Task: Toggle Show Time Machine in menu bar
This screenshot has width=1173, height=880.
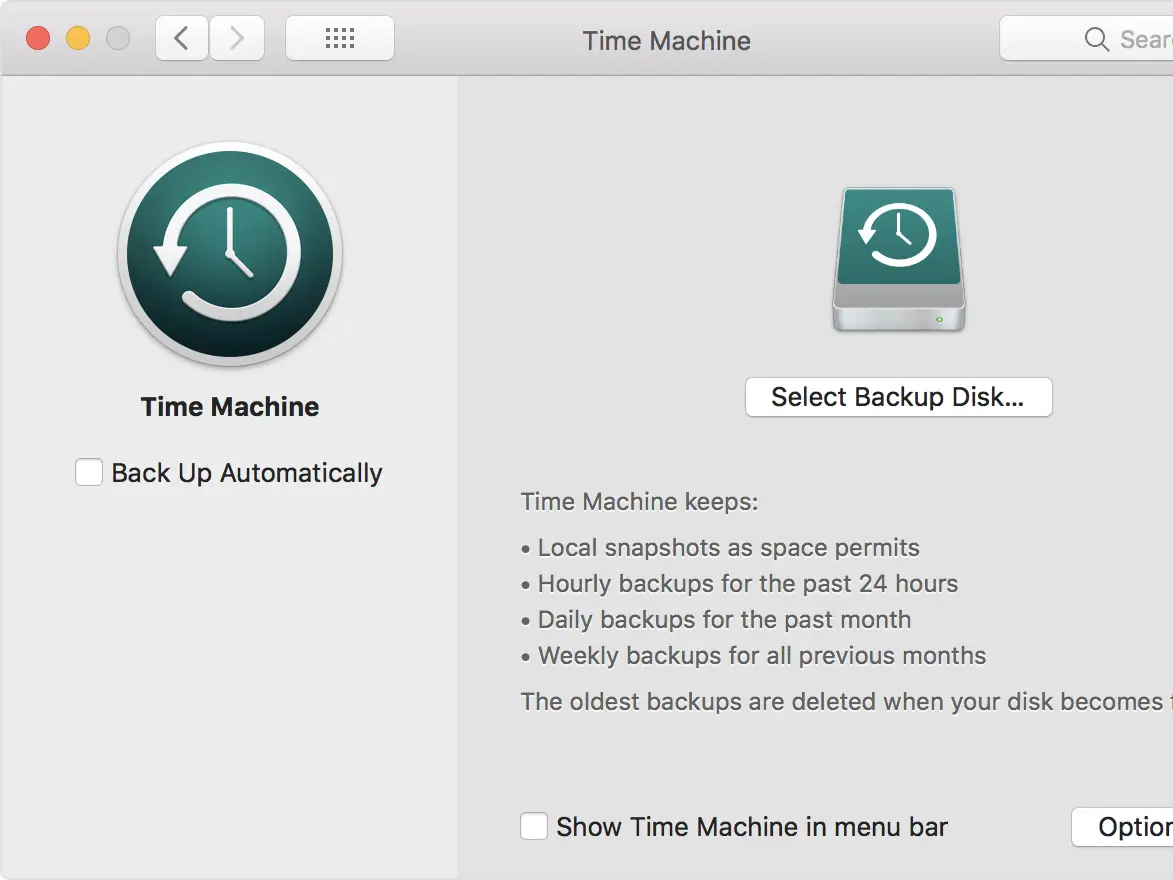Action: click(x=533, y=826)
